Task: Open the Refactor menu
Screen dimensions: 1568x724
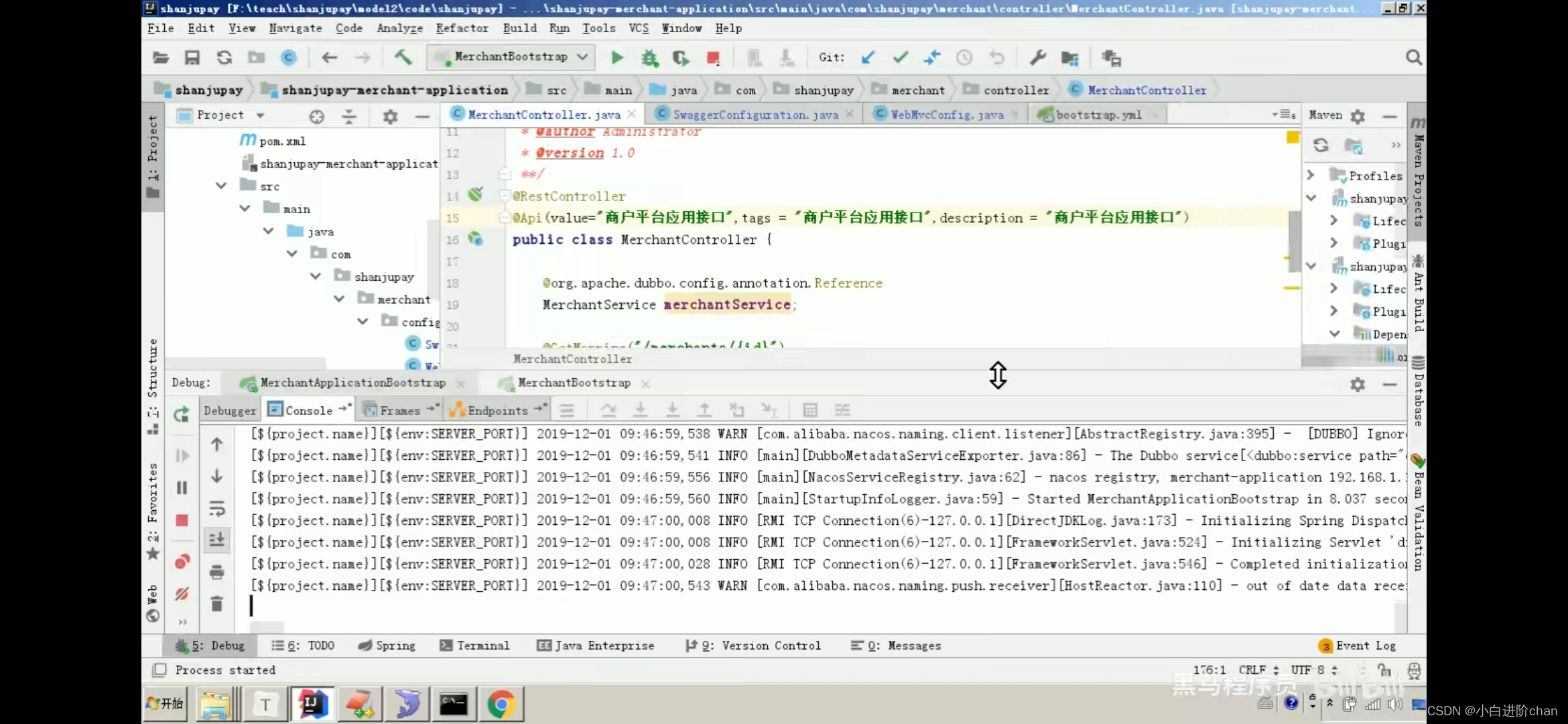Action: coord(462,28)
